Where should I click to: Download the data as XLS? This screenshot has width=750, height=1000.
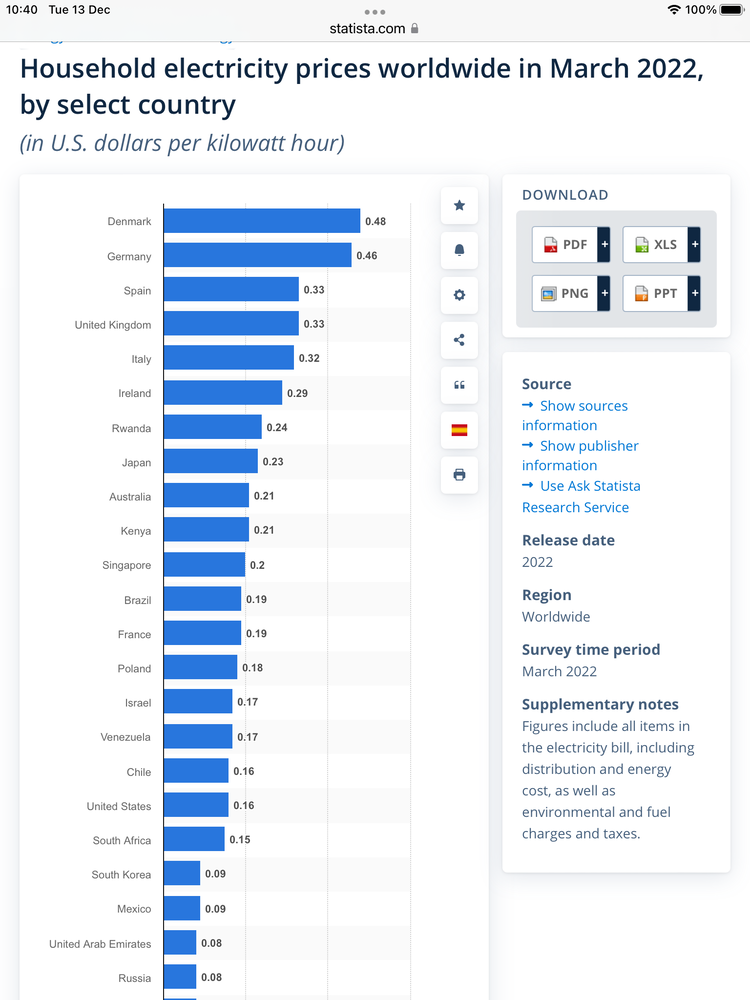pyautogui.click(x=655, y=244)
